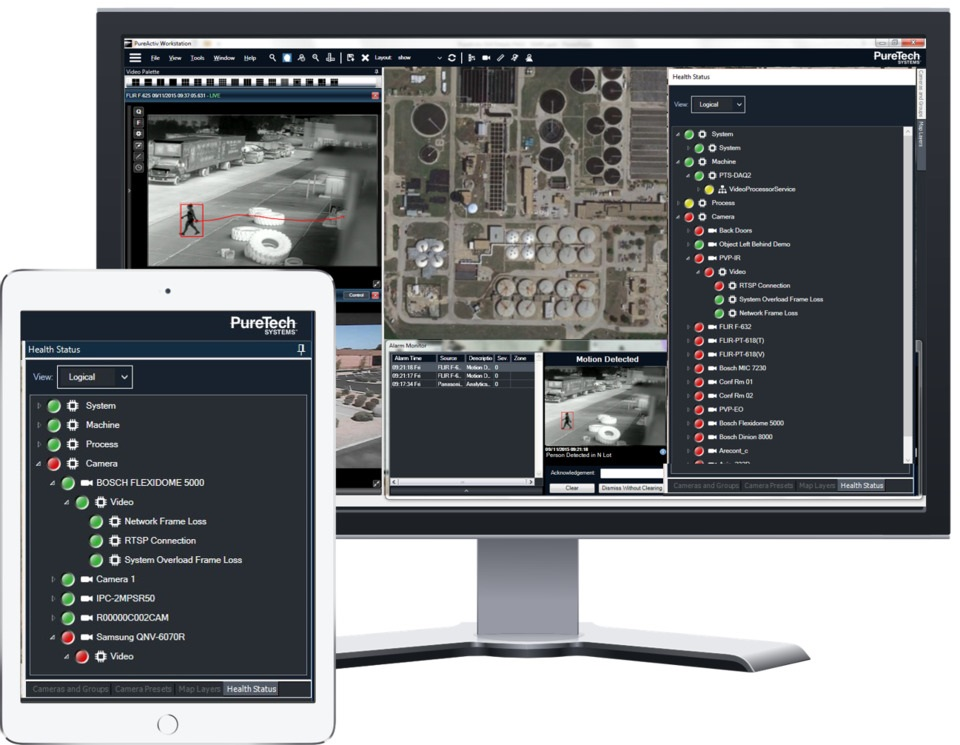Screen dimensions: 960x745
Task: Click the Clear button in Alarm Monitor
Action: [572, 489]
